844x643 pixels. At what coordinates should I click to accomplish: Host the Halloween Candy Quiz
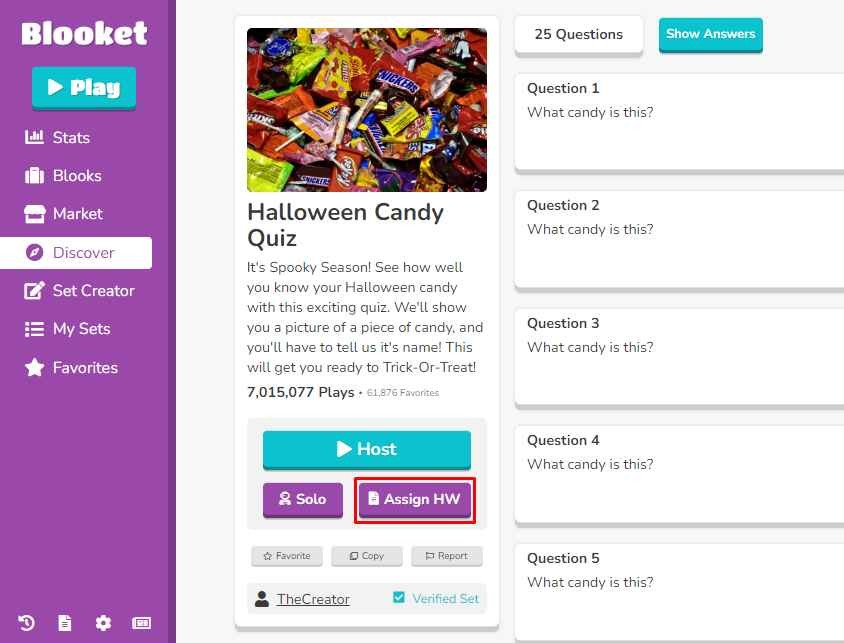(x=366, y=450)
